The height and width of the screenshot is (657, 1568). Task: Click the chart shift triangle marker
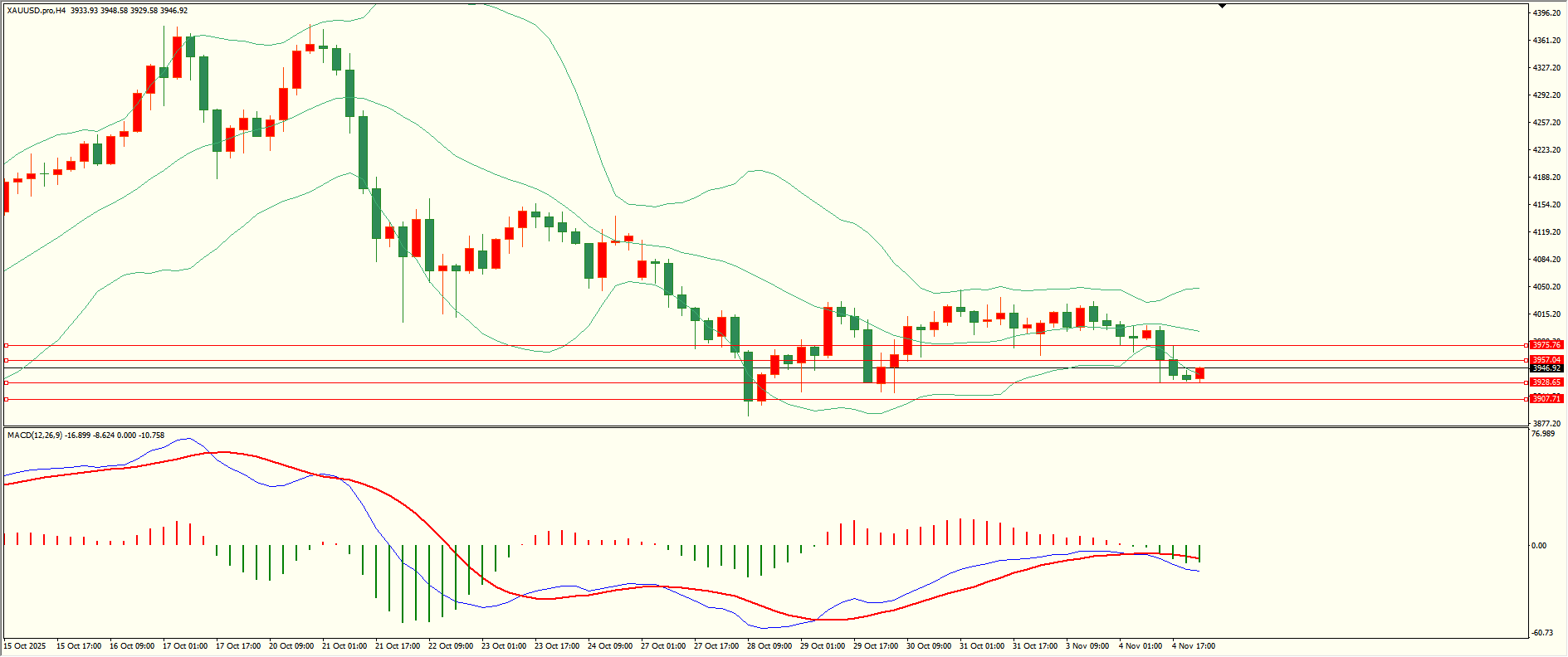1222,6
